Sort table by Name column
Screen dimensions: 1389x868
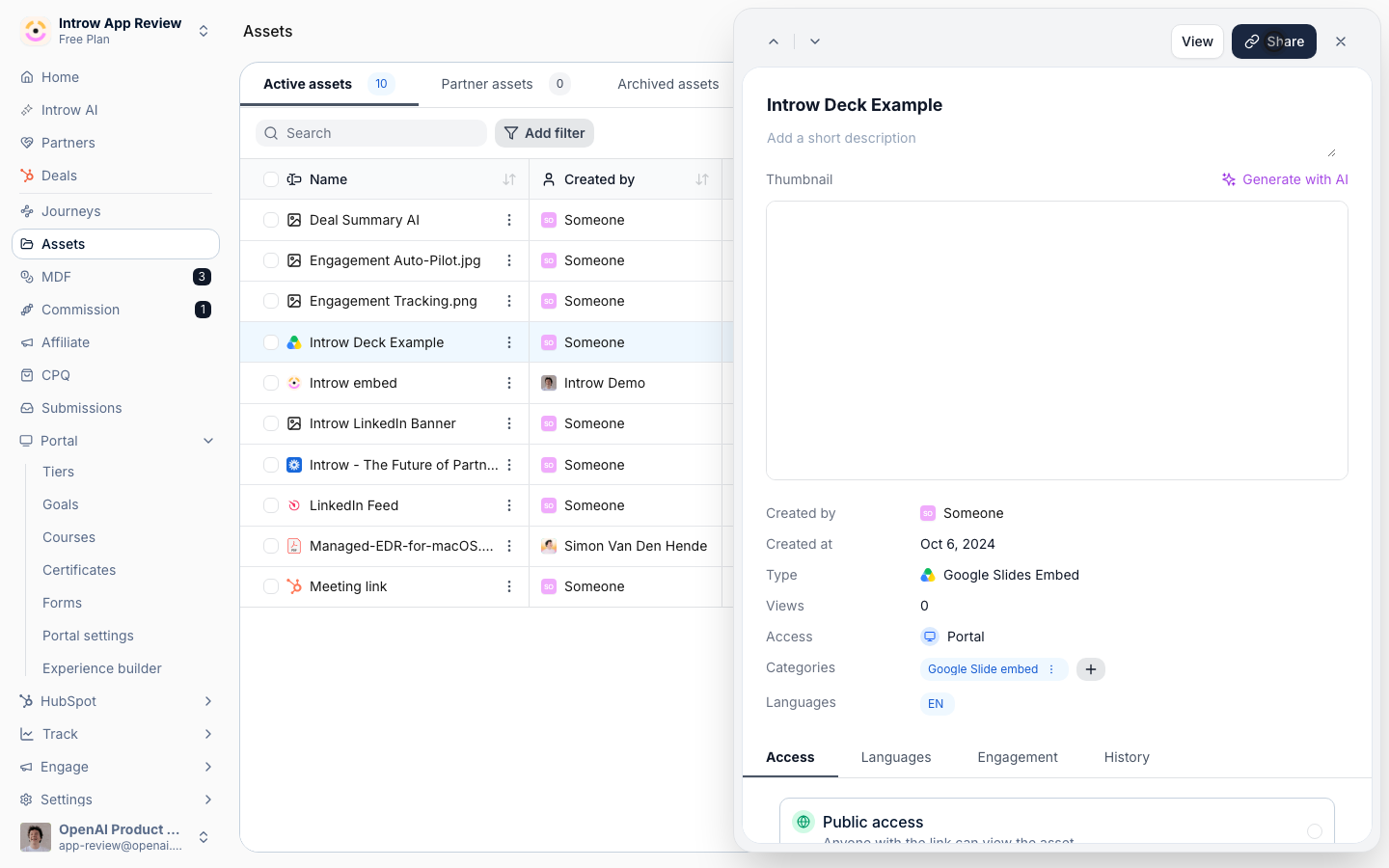tap(509, 179)
